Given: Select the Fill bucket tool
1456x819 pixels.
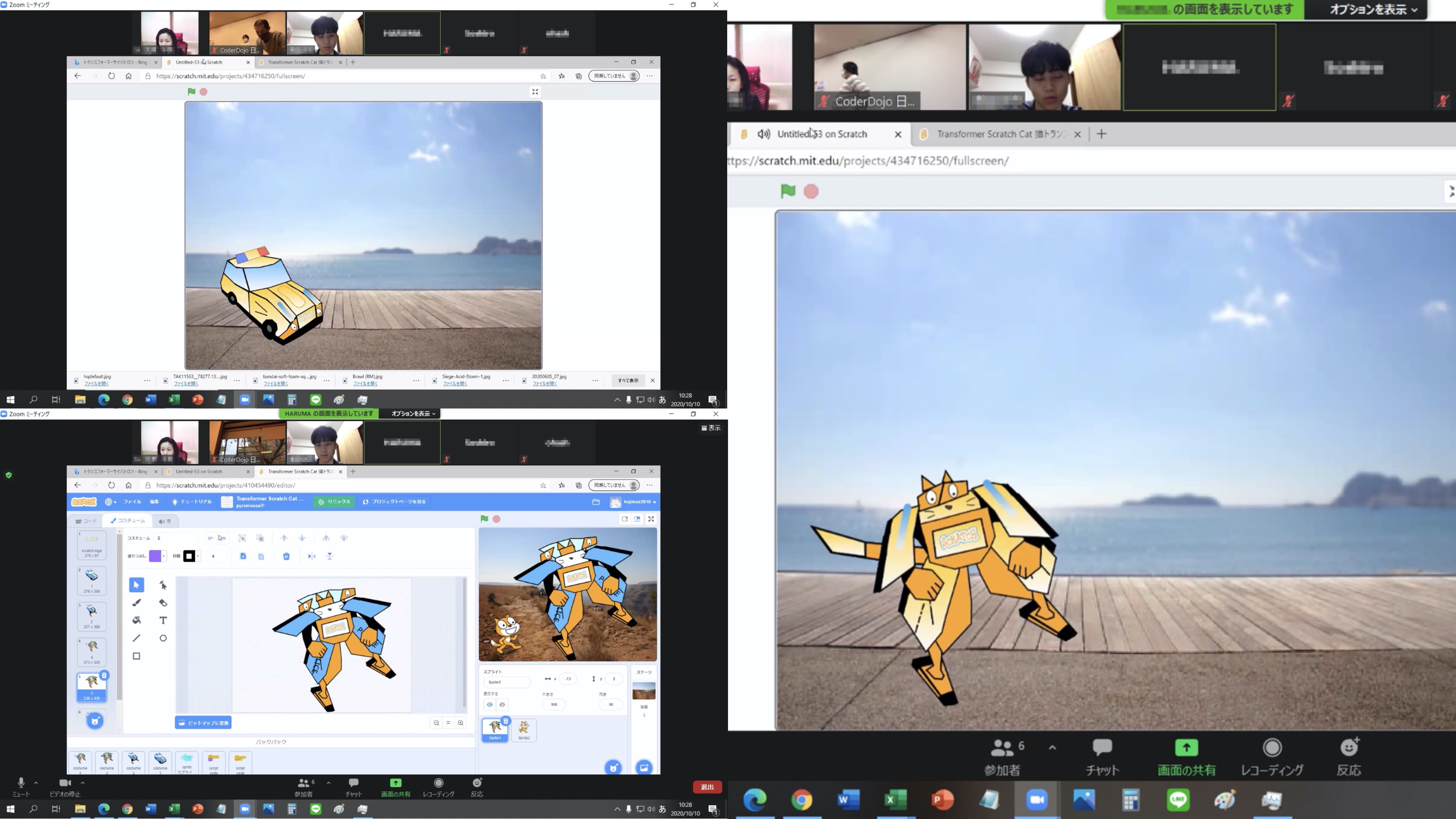Looking at the screenshot, I should [136, 620].
